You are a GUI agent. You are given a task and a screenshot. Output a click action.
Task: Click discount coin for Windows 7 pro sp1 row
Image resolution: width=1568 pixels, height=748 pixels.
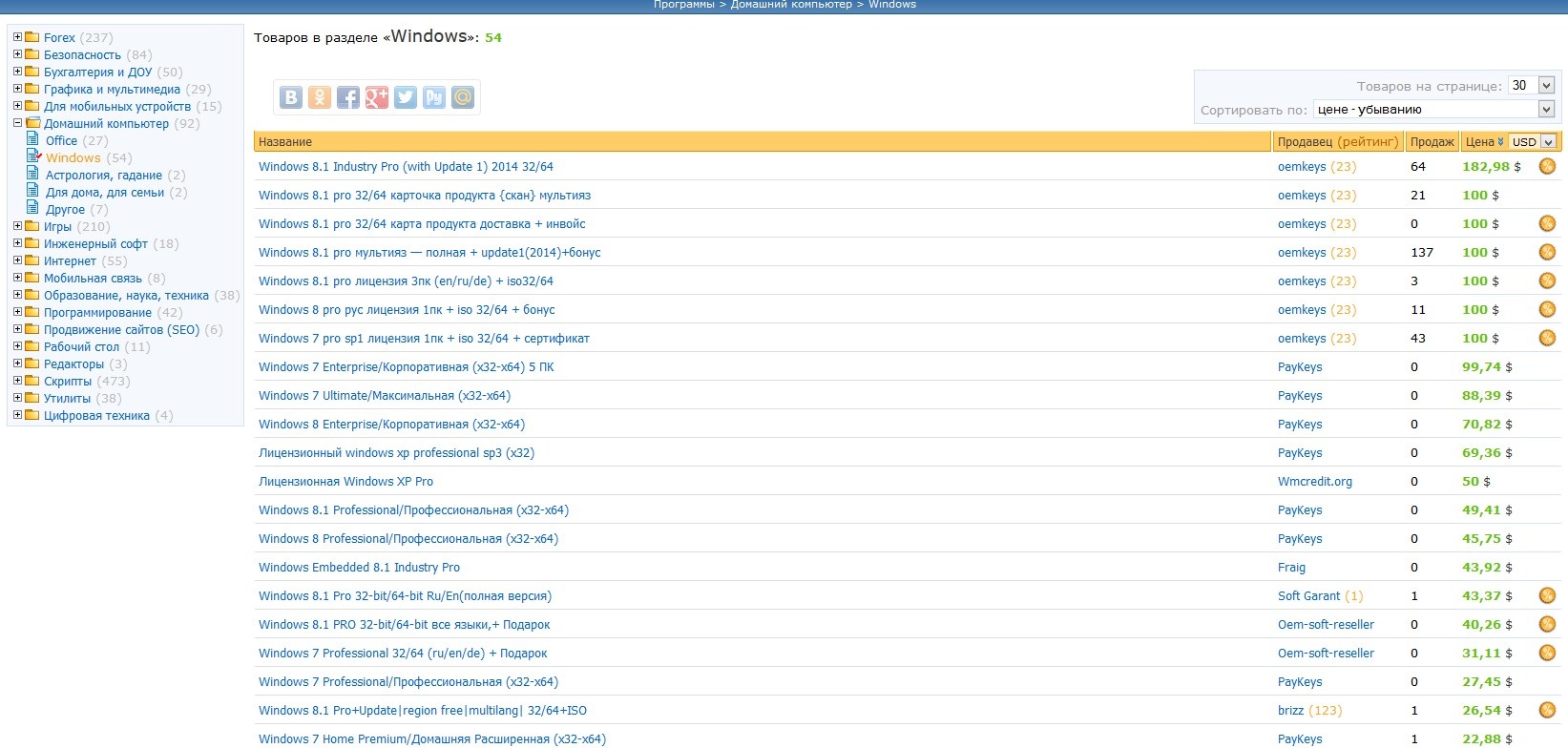pos(1547,338)
